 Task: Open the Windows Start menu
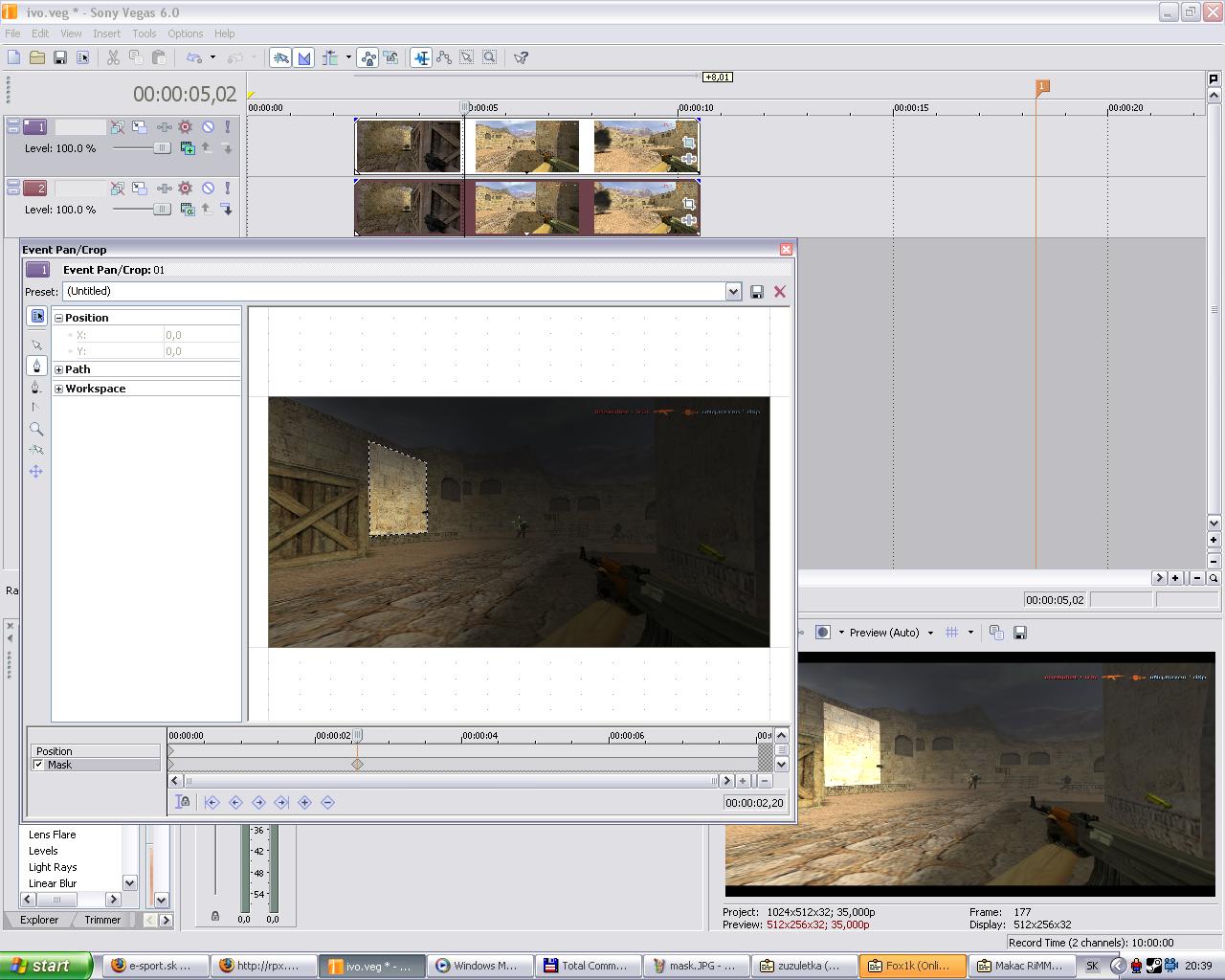[46, 966]
